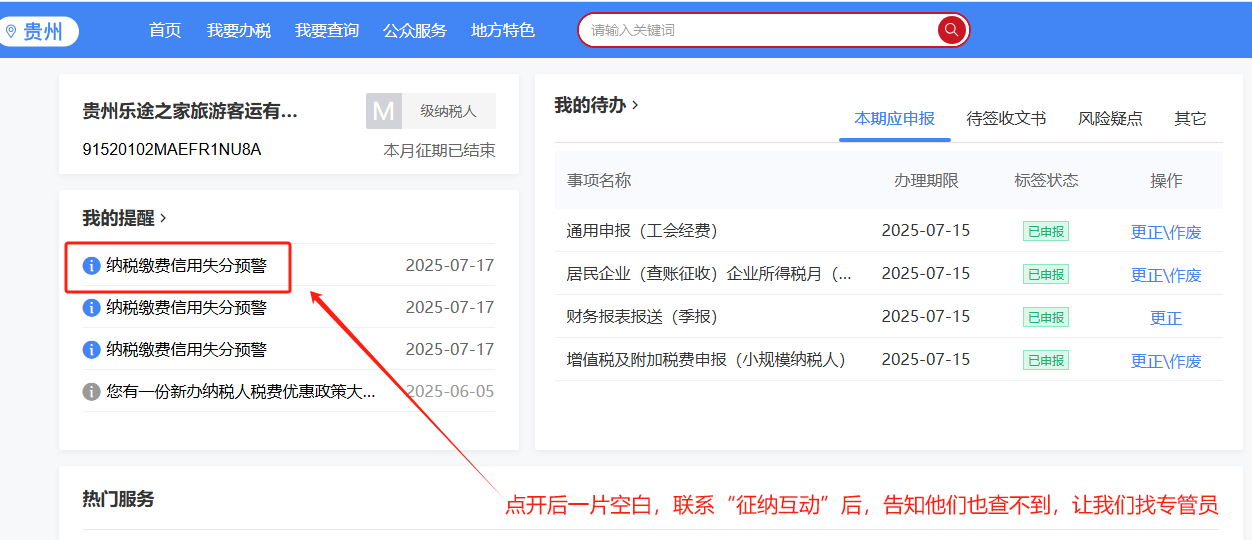The image size is (1252, 540).
Task: Select the 其它 tab
Action: [x=1190, y=119]
